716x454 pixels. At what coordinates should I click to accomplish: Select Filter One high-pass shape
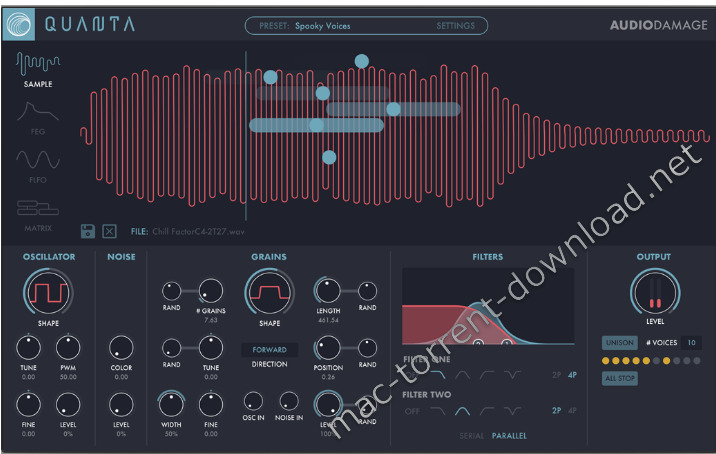point(487,375)
